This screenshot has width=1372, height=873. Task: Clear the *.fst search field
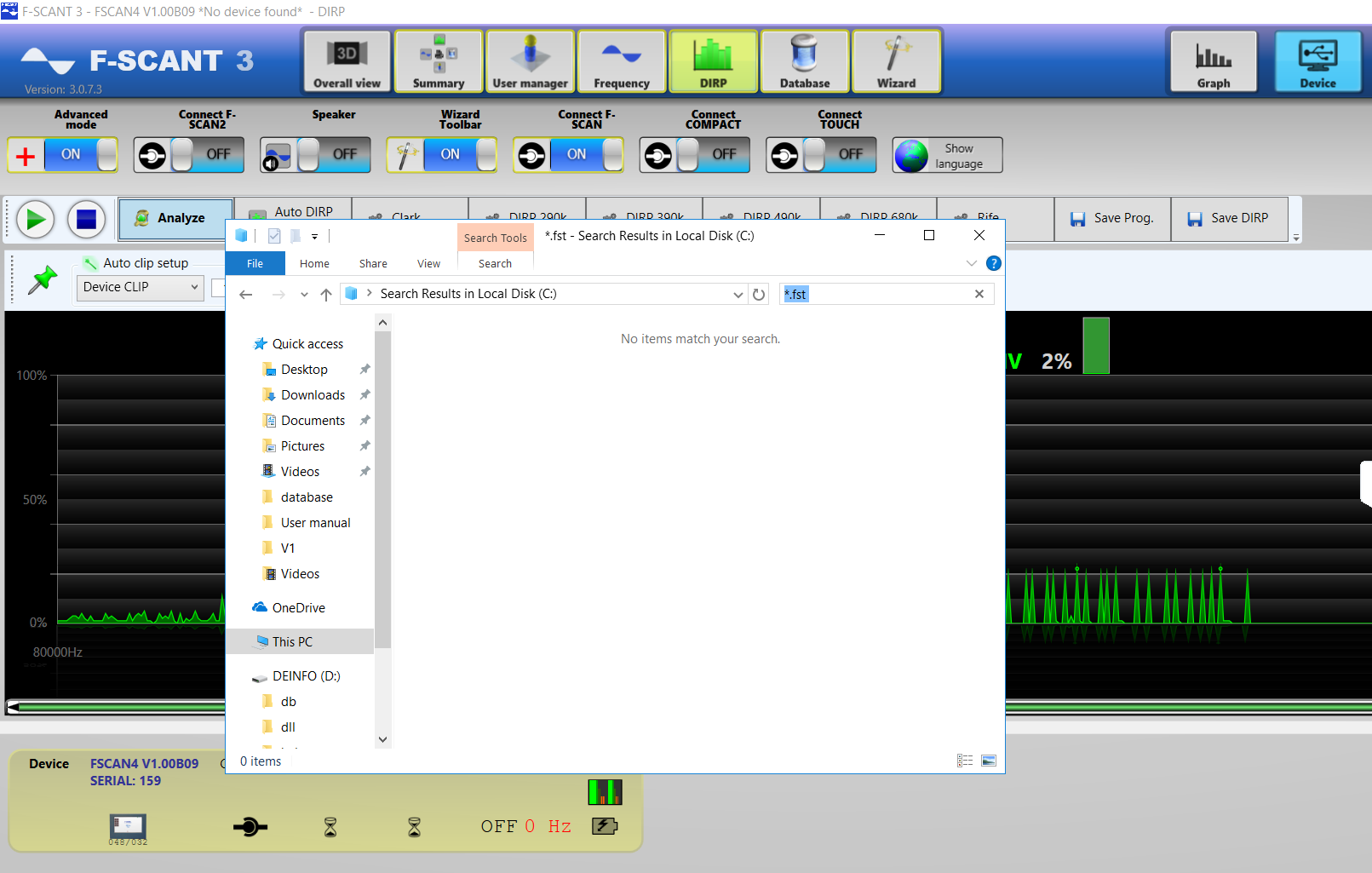979,293
